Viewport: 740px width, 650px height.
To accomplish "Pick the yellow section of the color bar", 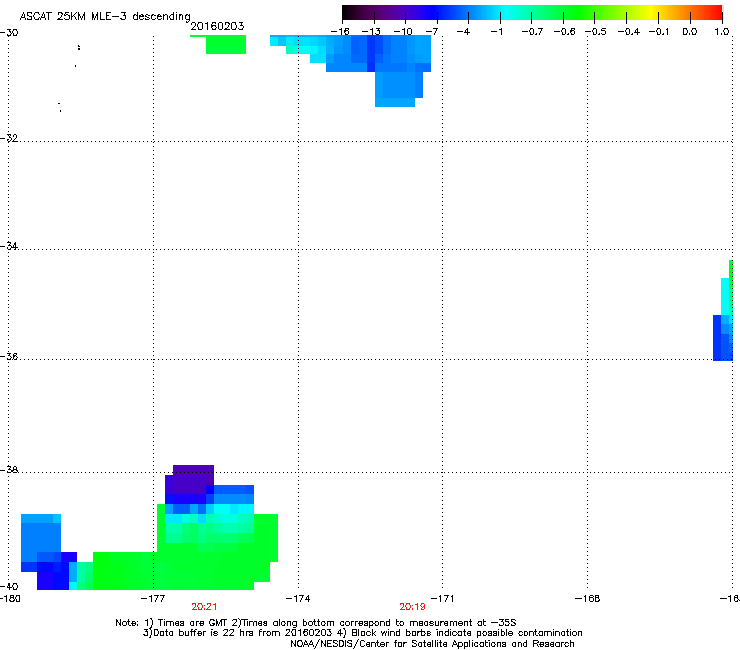I will coord(653,13).
